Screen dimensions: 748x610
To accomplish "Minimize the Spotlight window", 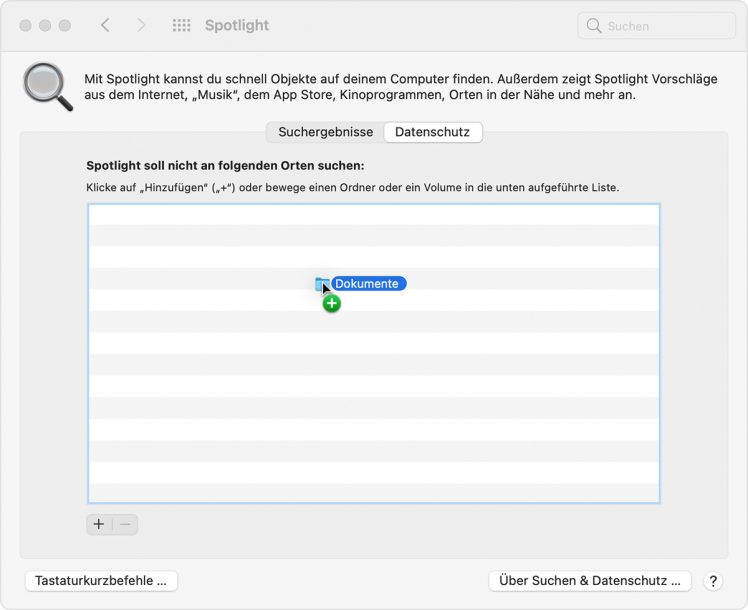I will [x=45, y=25].
